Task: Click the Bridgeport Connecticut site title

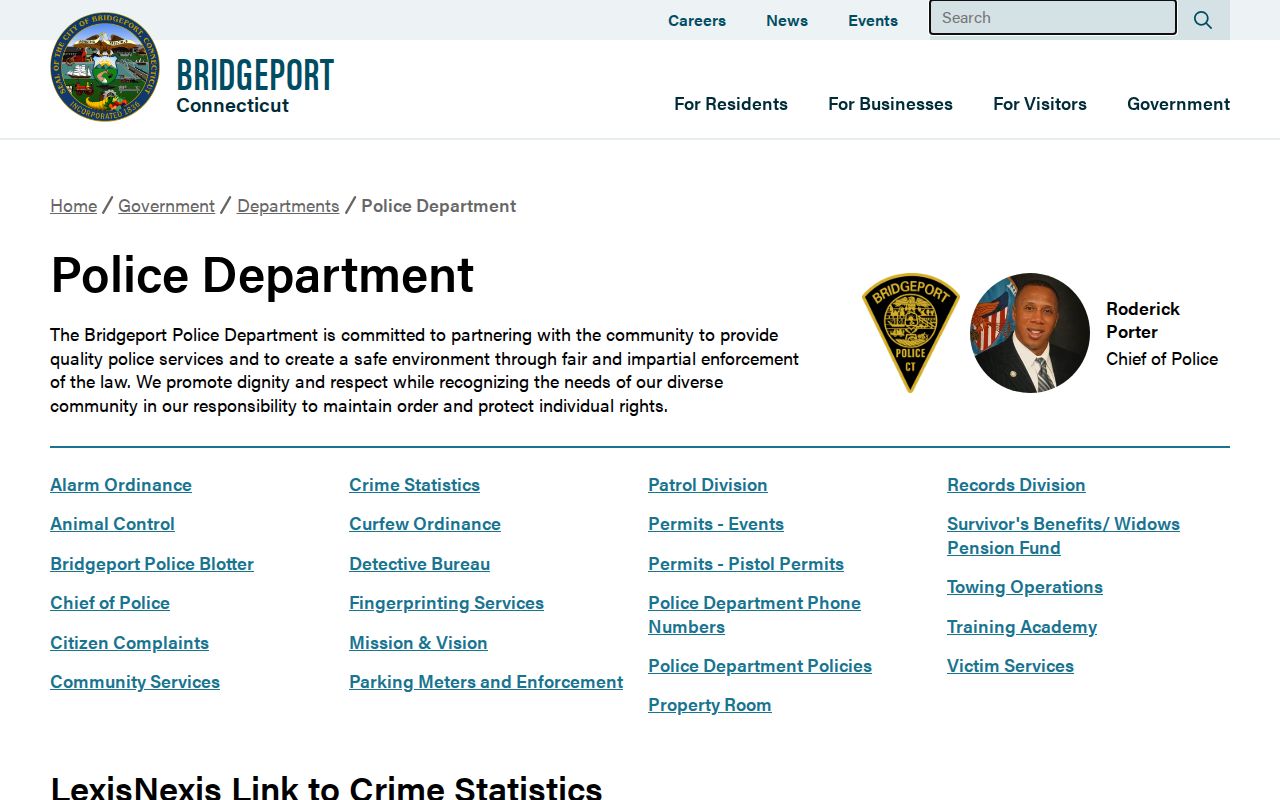Action: pyautogui.click(x=255, y=86)
